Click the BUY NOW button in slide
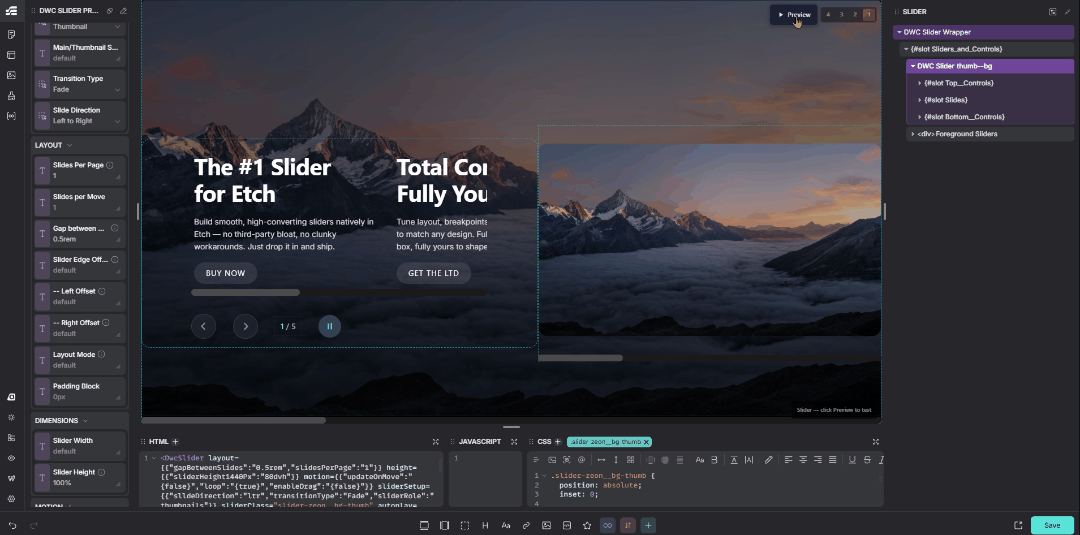This screenshot has height=535, width=1080. pyautogui.click(x=225, y=273)
